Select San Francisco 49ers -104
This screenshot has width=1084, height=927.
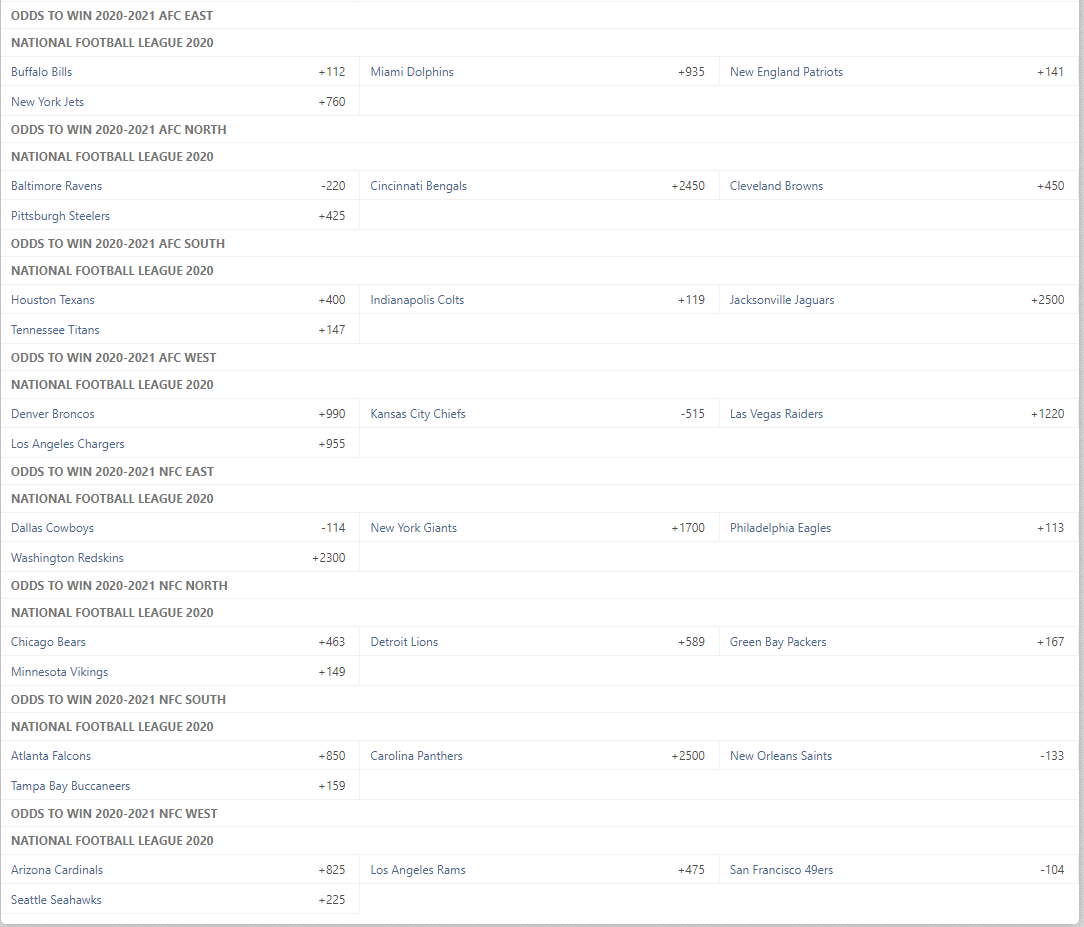[899, 870]
